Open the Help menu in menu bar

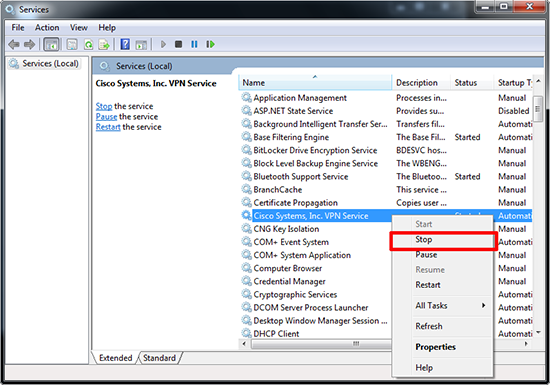pos(107,27)
